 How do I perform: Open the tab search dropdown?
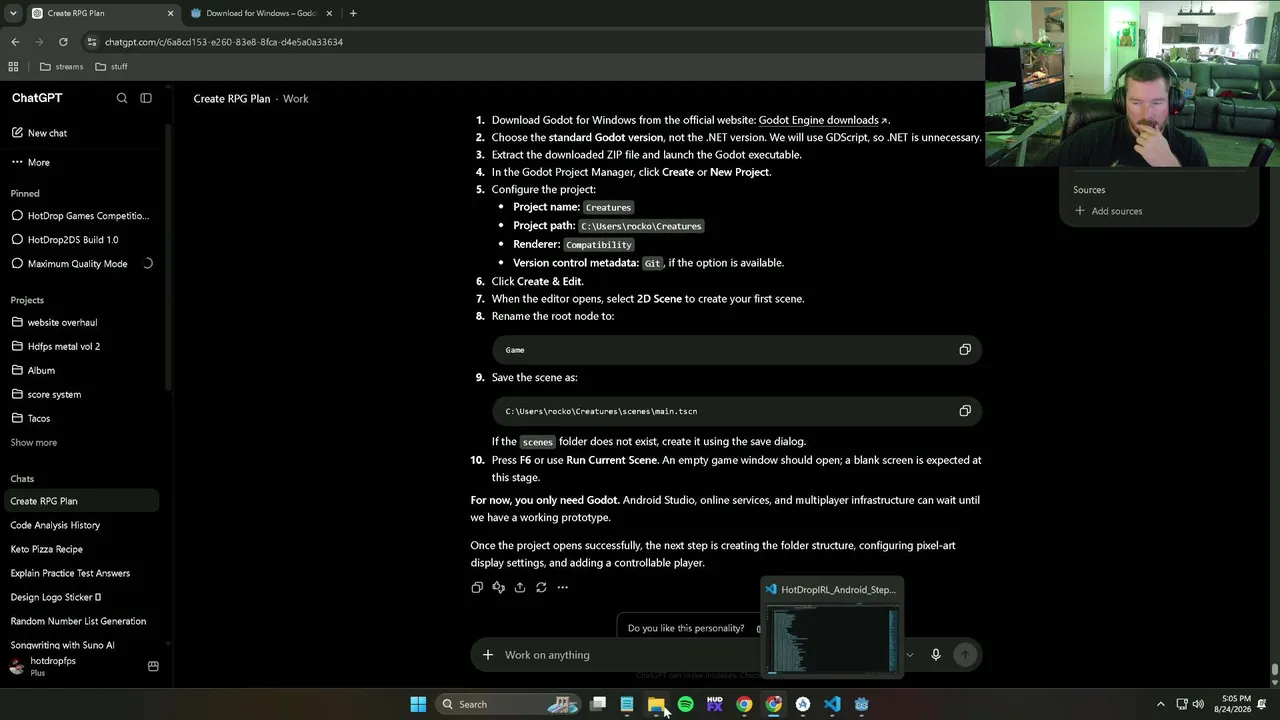pos(13,13)
